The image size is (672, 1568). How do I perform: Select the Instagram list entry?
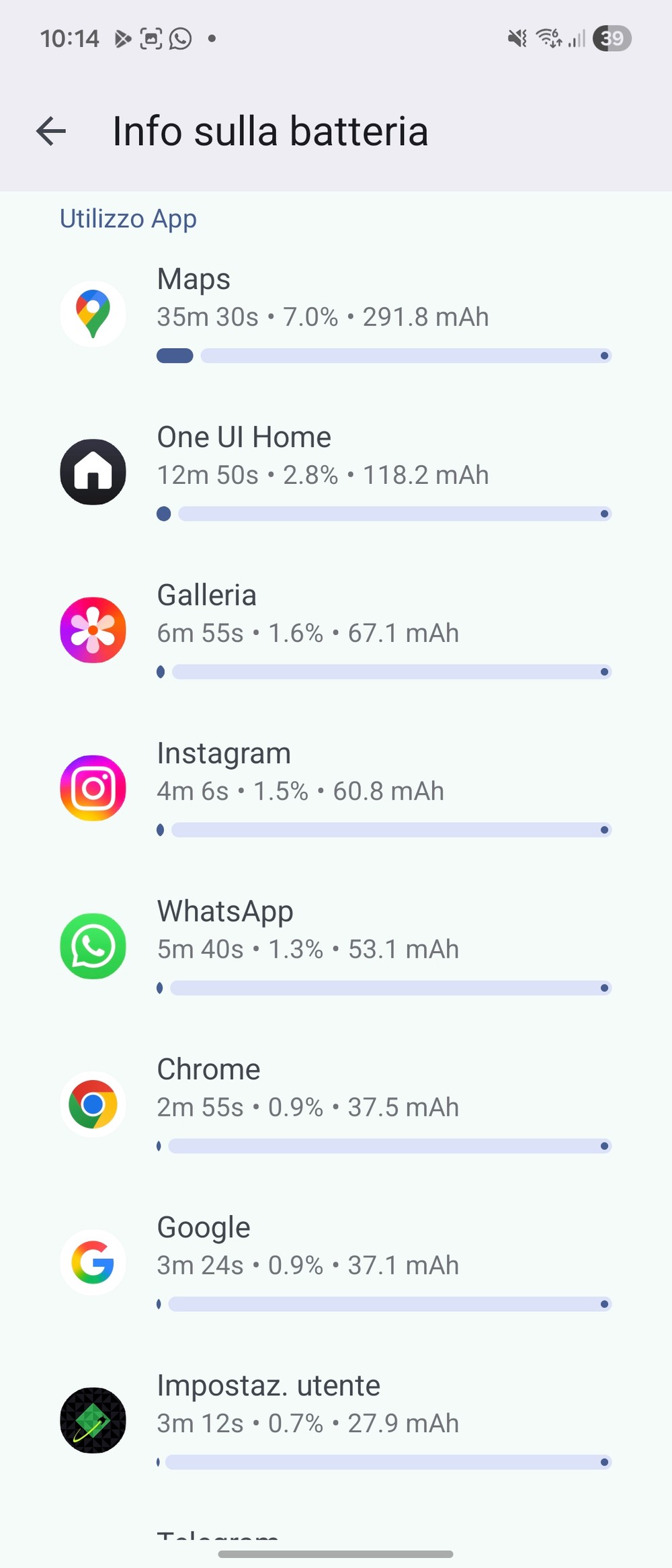(336, 788)
